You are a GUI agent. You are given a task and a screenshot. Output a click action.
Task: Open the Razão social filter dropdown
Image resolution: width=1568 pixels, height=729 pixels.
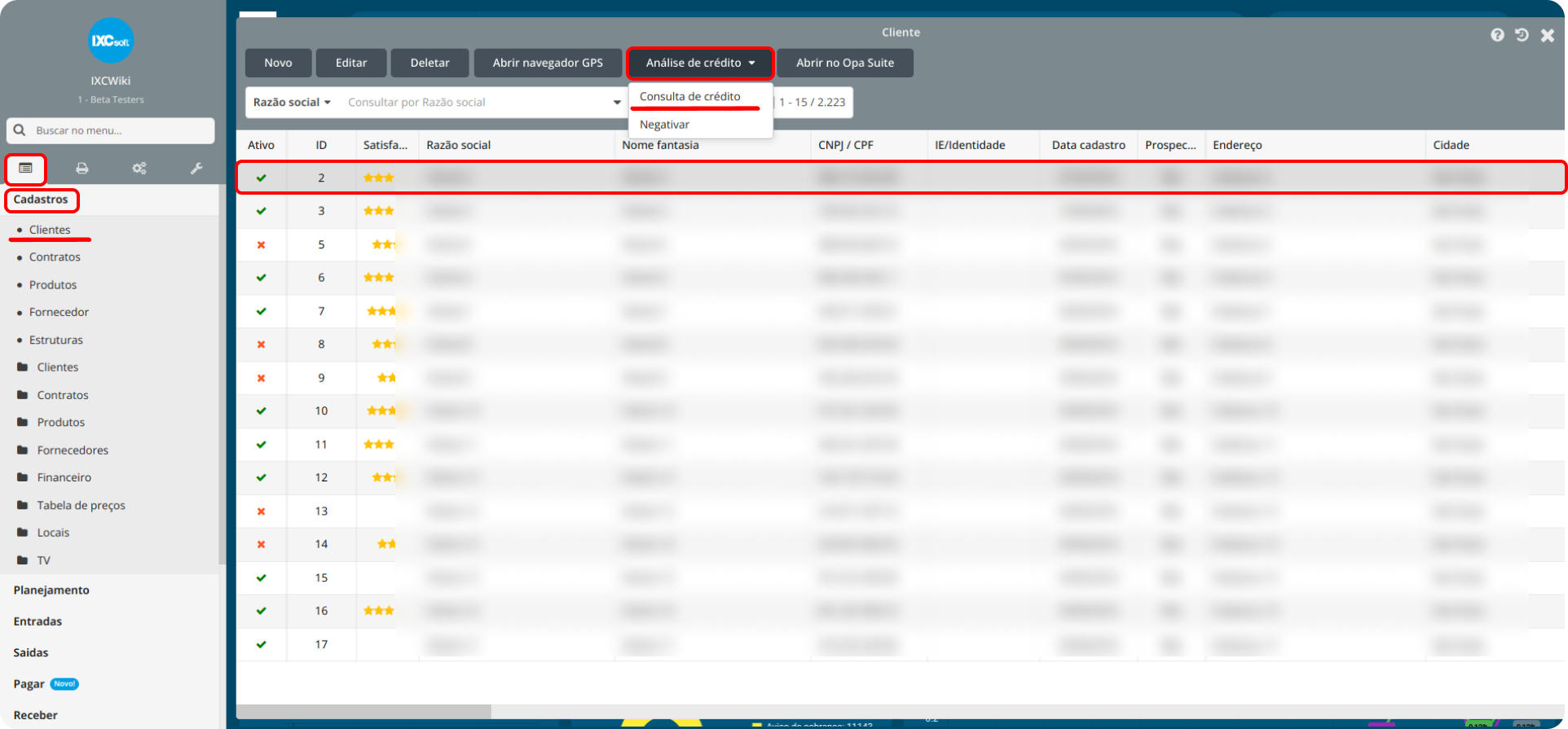292,103
